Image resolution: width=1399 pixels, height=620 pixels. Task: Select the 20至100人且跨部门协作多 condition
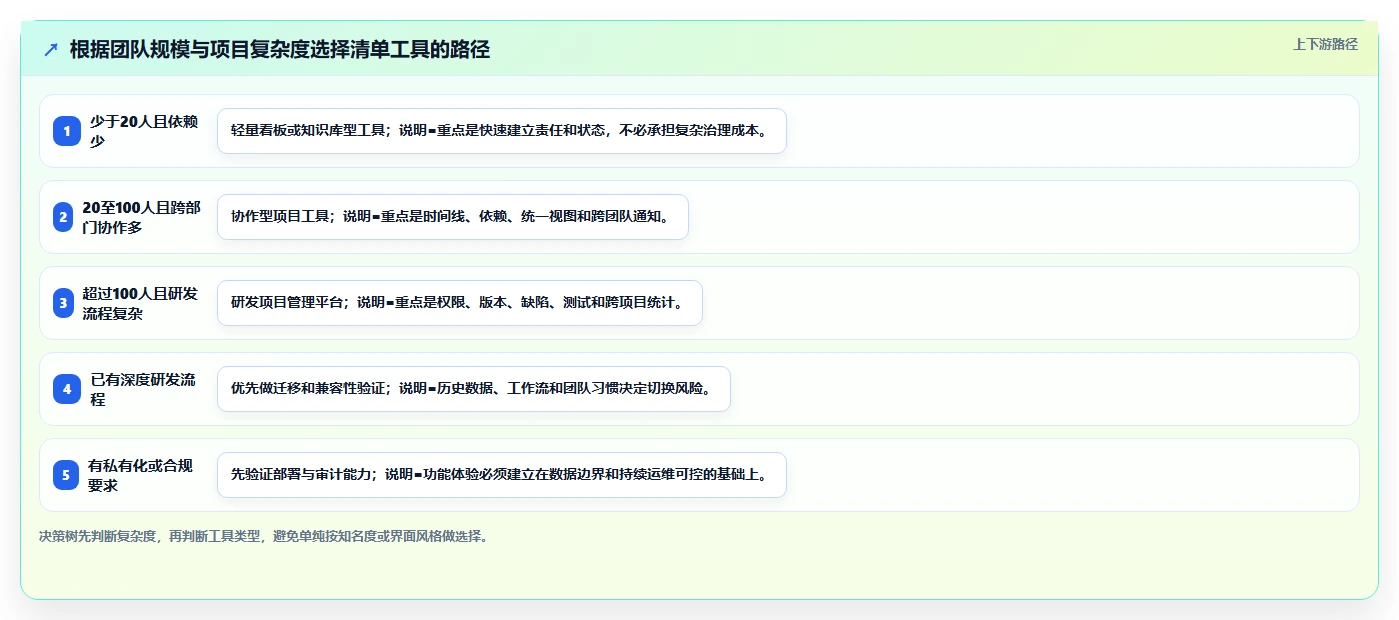tap(142, 217)
